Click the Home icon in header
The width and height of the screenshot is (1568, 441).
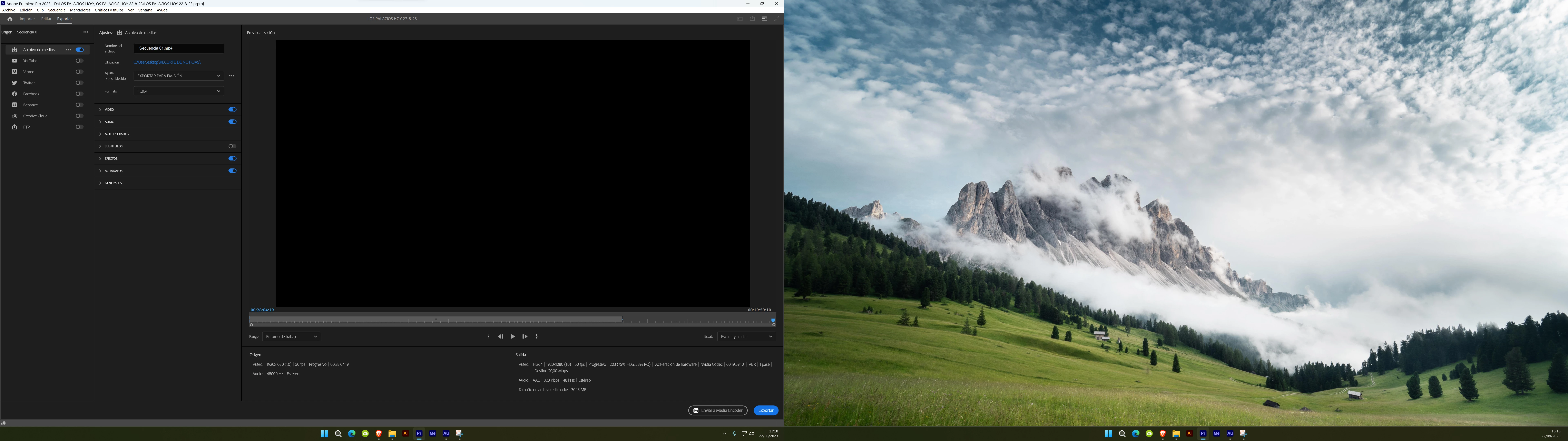point(10,19)
